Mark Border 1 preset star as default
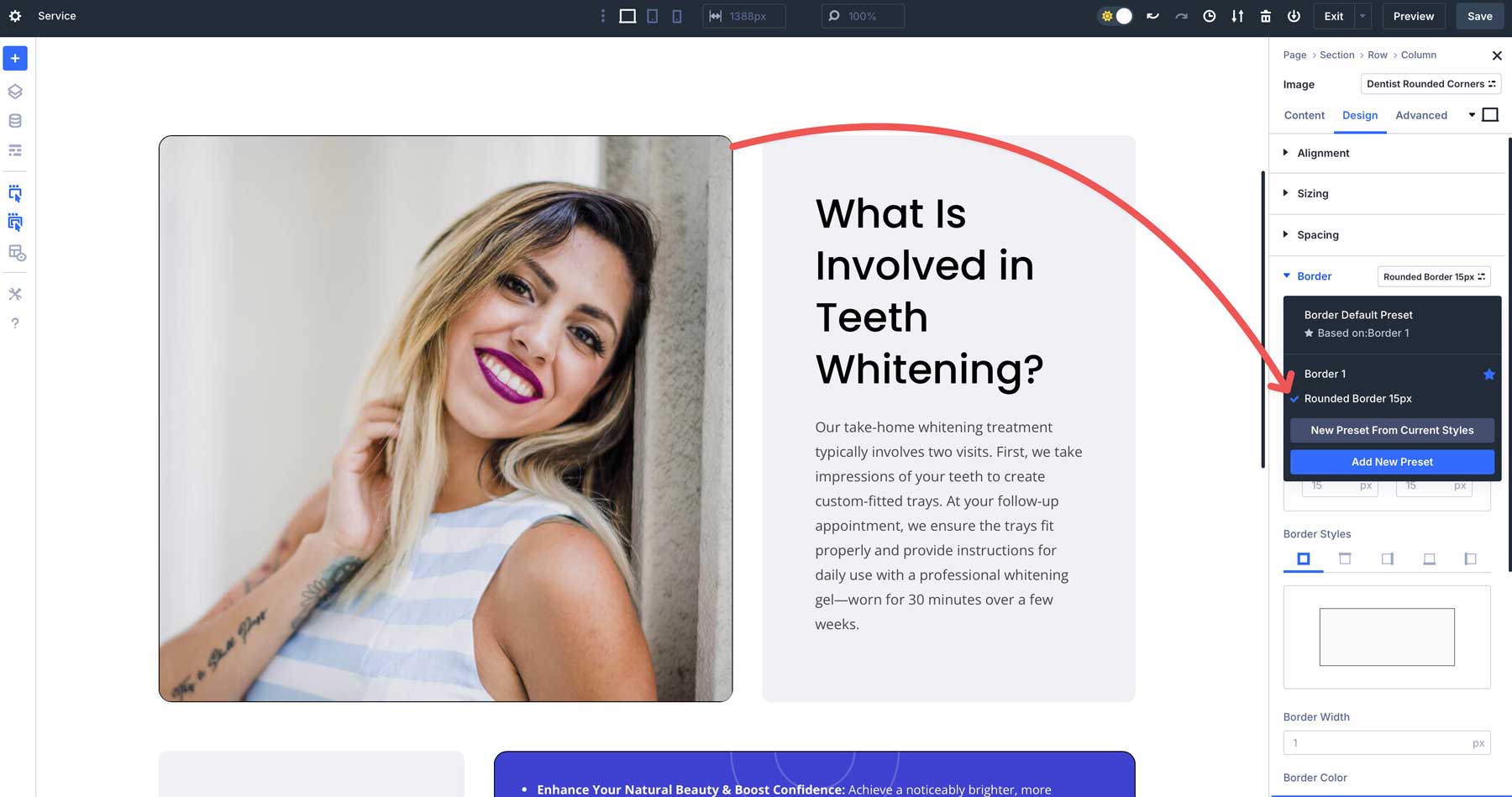Image resolution: width=1512 pixels, height=797 pixels. point(1488,375)
